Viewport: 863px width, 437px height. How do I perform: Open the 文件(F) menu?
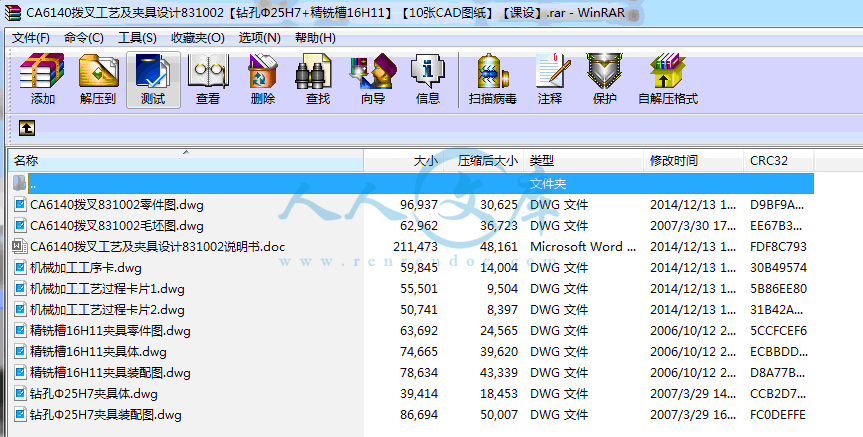tap(31, 38)
